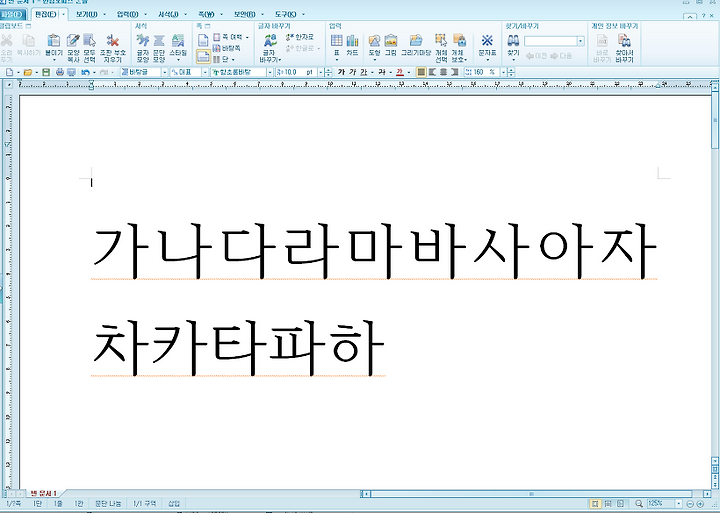
Task: Click the 글자 바꾸기 icon
Action: (x=270, y=41)
